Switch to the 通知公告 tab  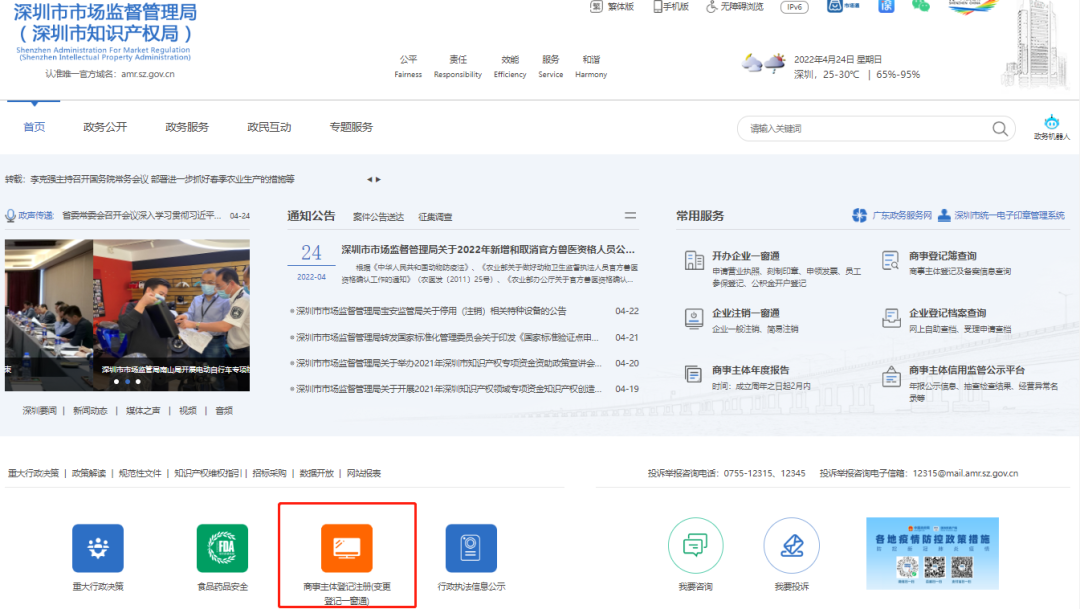pyautogui.click(x=311, y=216)
